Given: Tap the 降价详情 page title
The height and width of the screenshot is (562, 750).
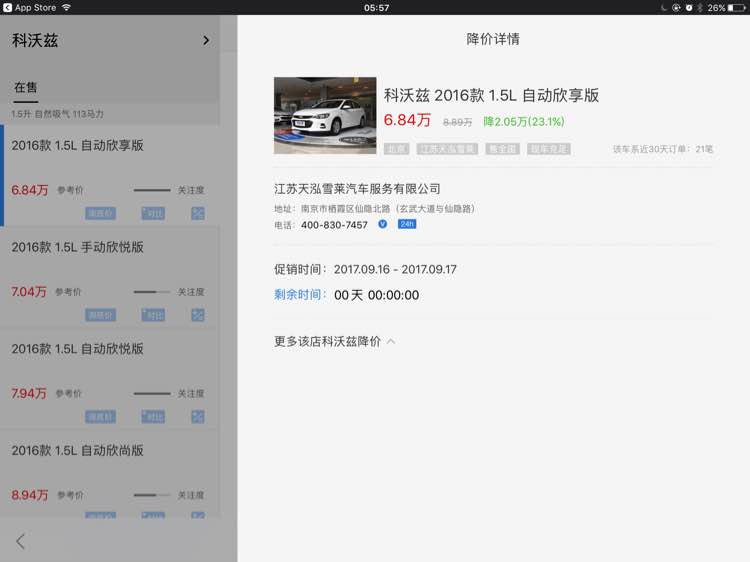Looking at the screenshot, I should (x=493, y=39).
